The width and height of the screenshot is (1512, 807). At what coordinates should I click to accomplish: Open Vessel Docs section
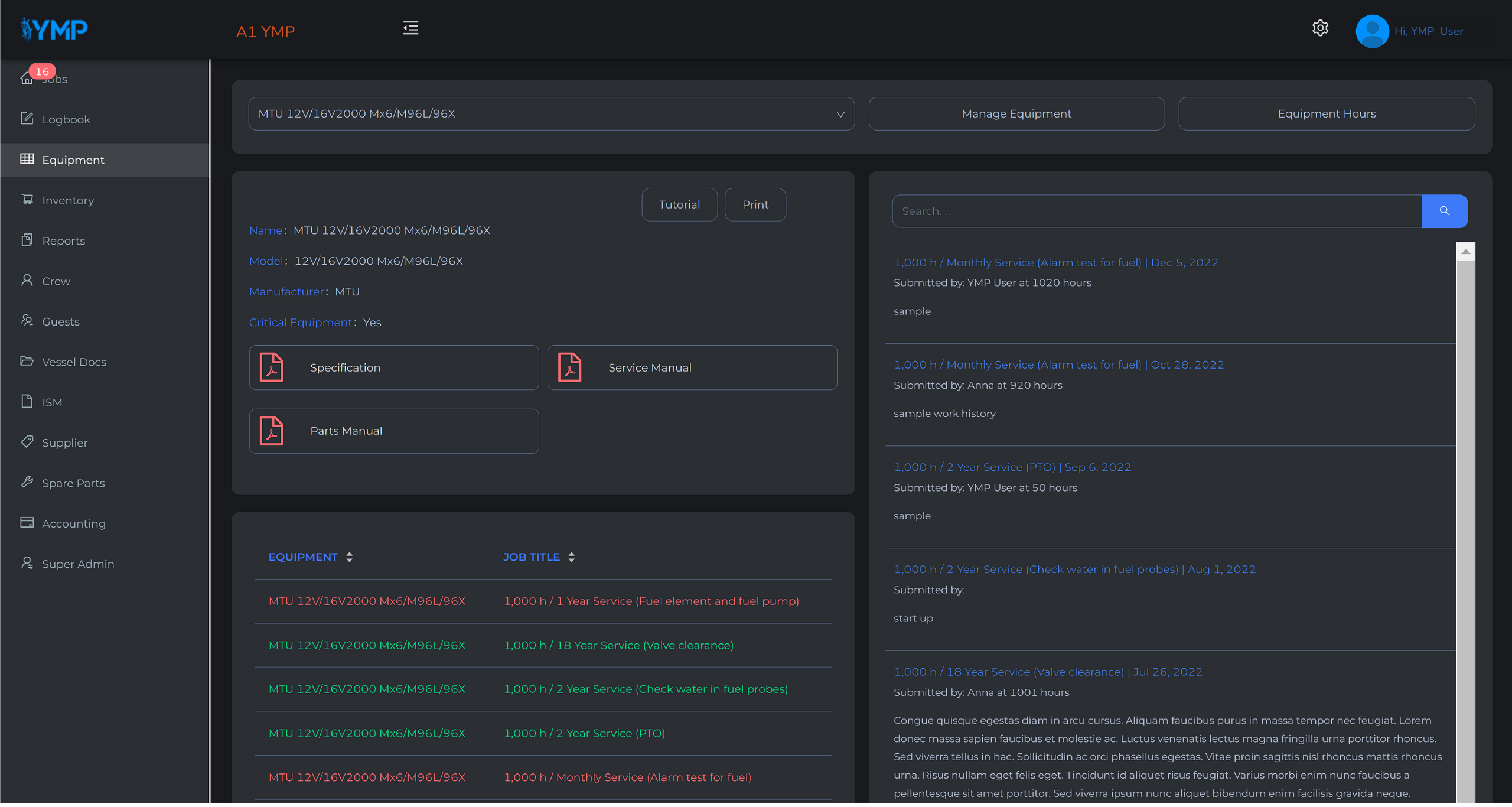pos(74,362)
